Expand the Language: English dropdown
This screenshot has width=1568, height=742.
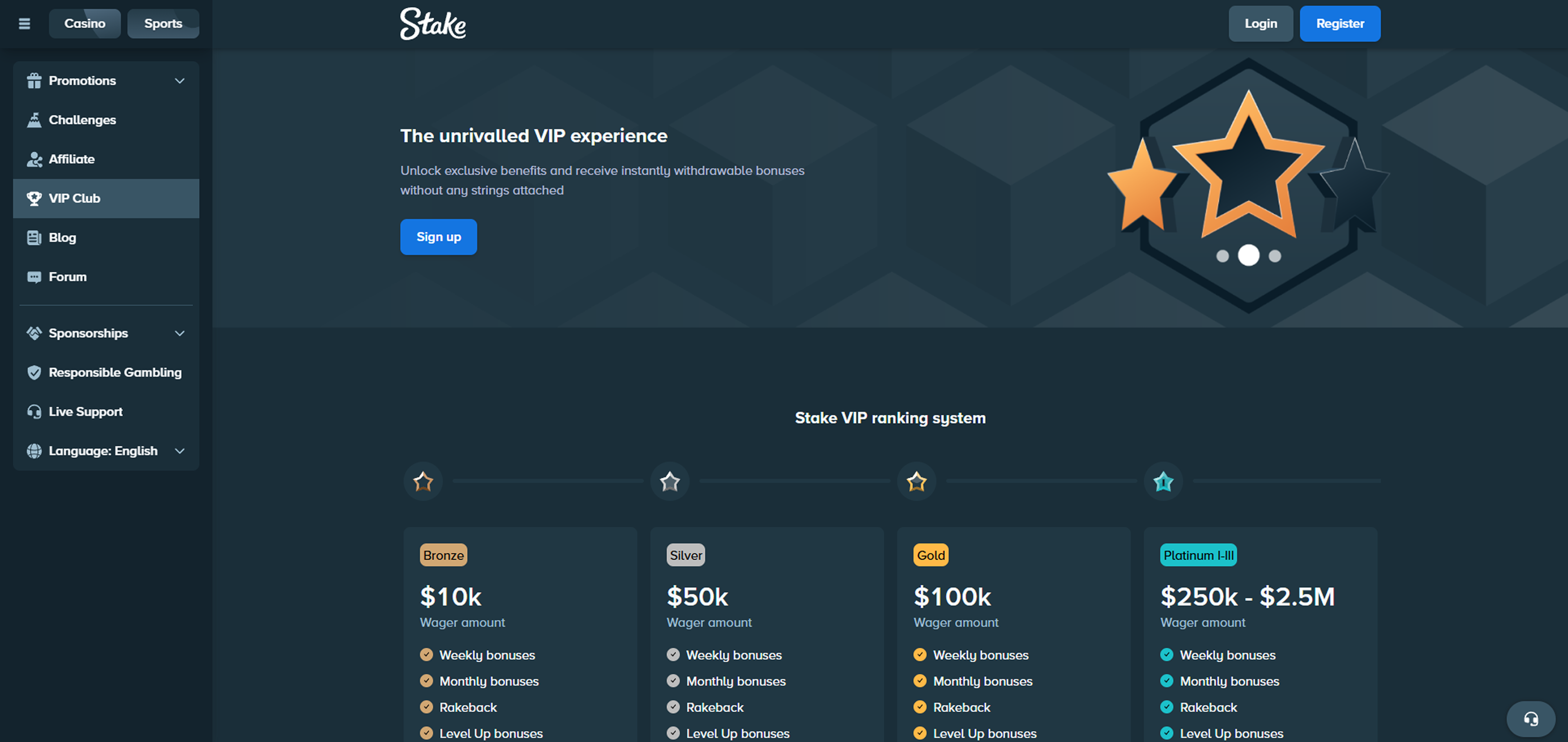(x=106, y=451)
